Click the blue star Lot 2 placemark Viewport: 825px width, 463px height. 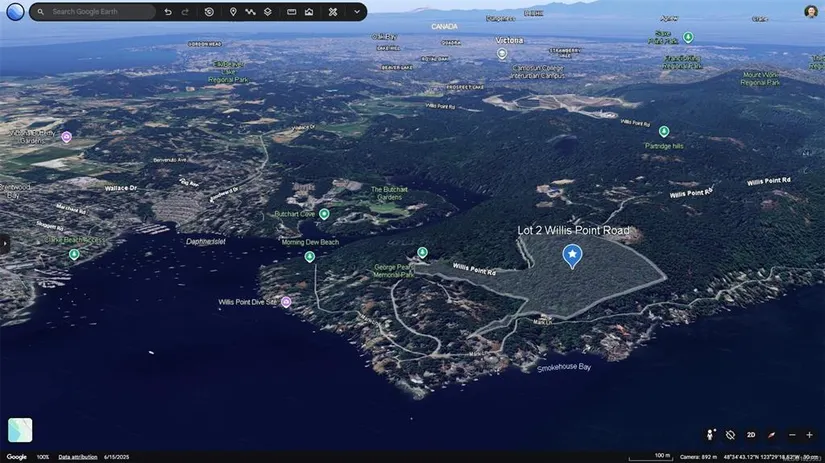tap(572, 256)
